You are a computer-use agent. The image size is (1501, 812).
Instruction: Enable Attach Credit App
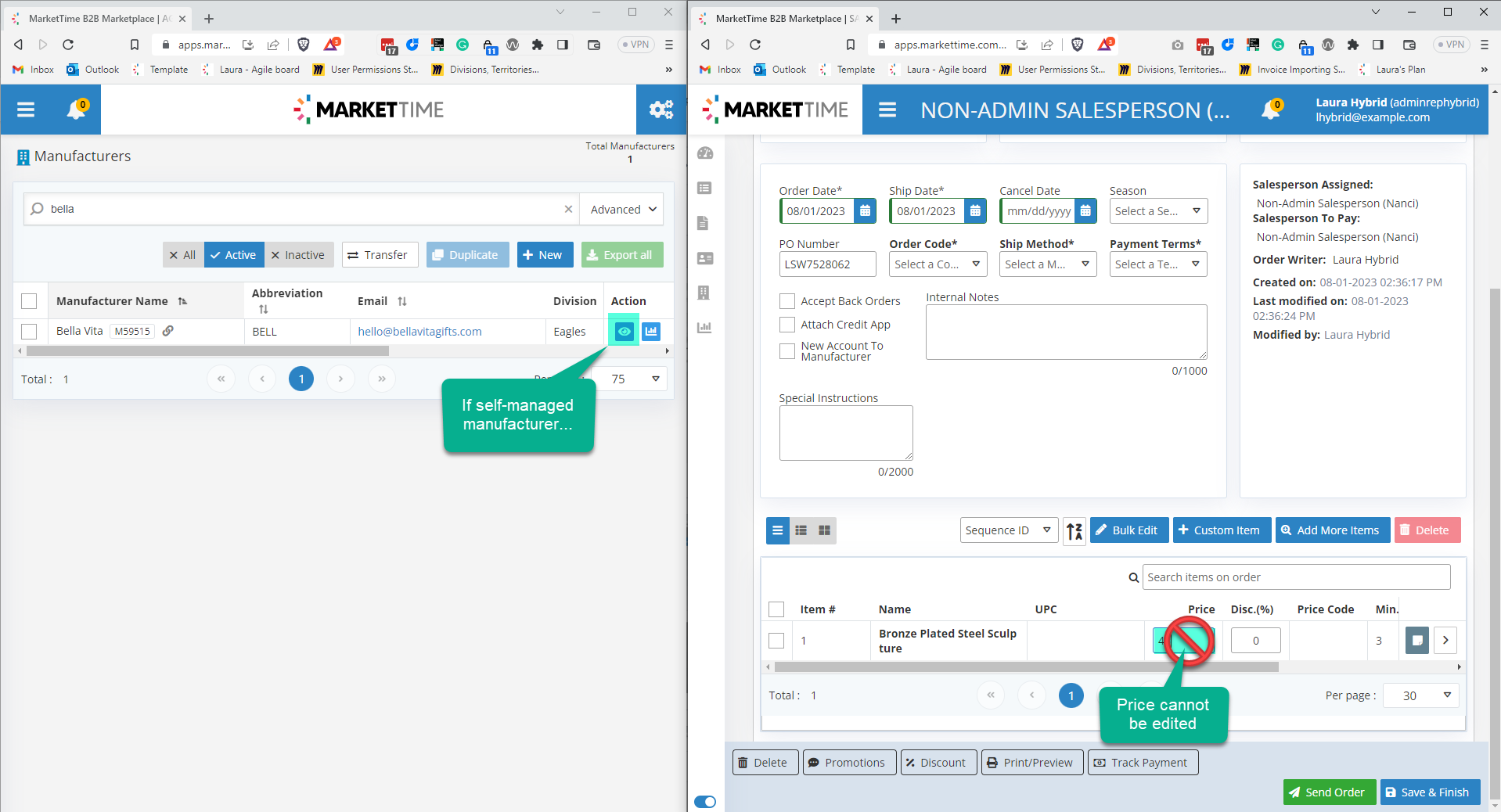(787, 324)
